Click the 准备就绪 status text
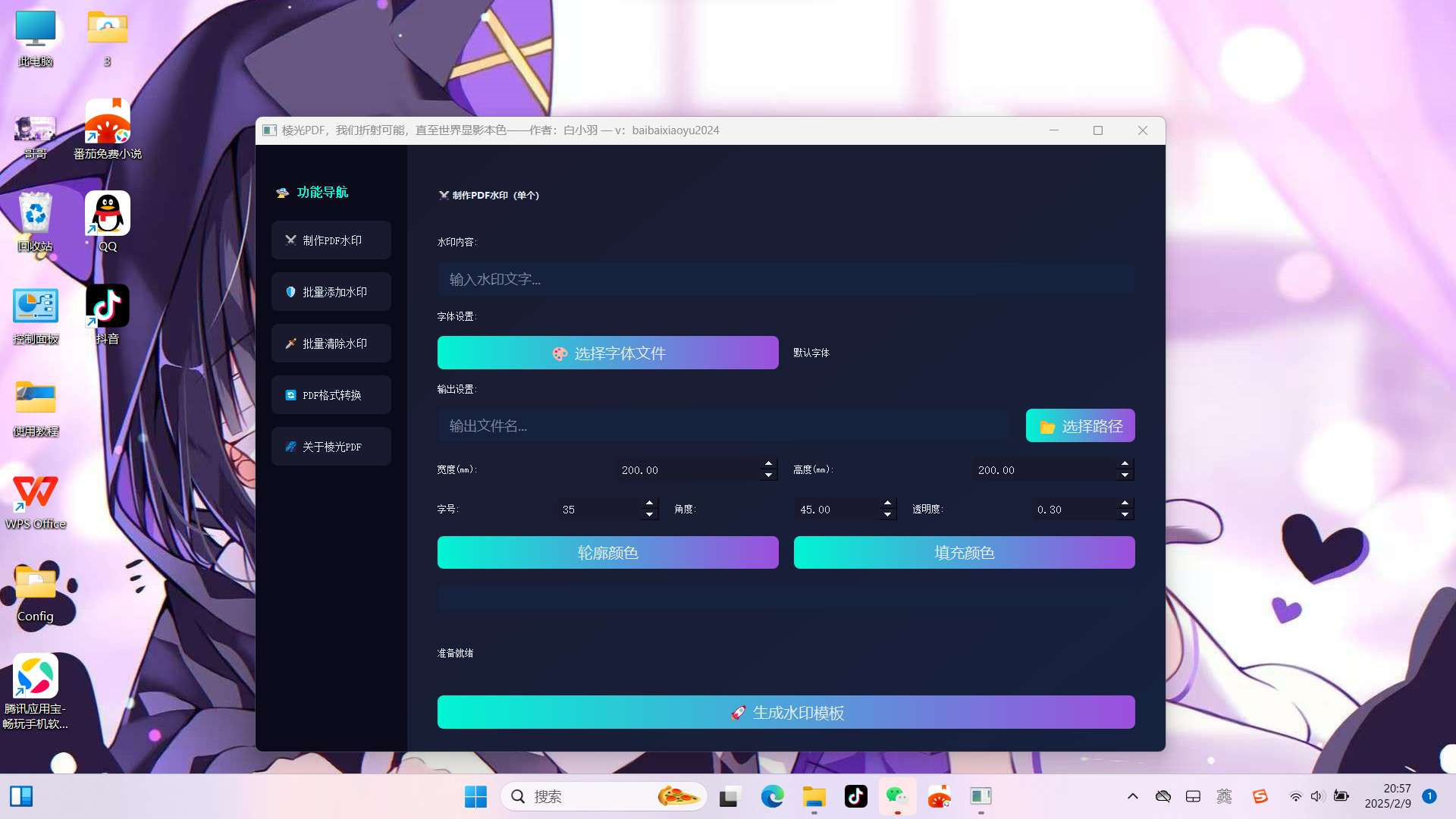 tap(455, 653)
